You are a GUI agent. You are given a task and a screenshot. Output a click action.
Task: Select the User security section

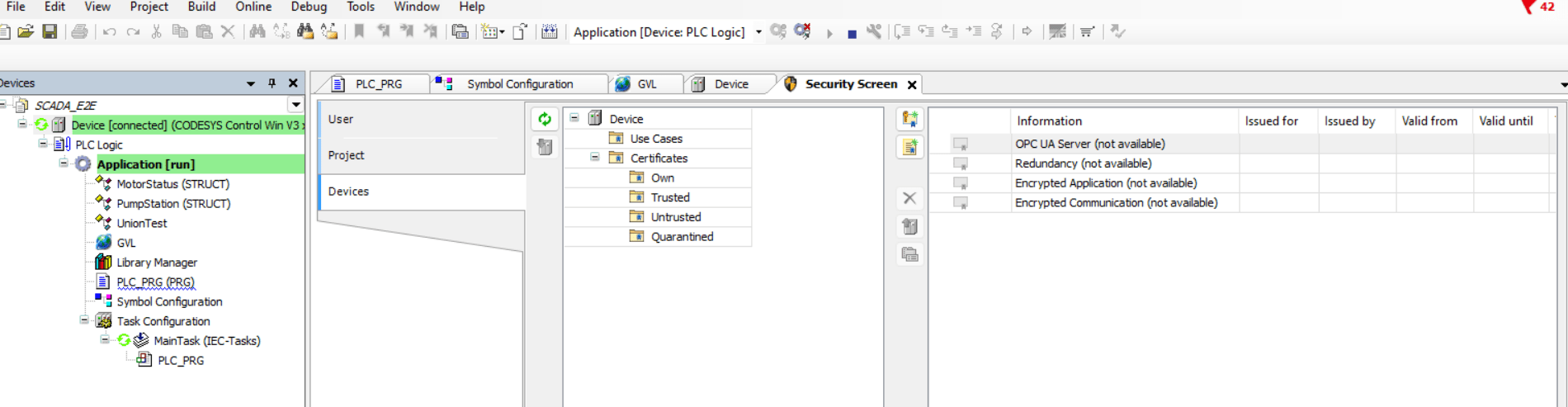422,119
